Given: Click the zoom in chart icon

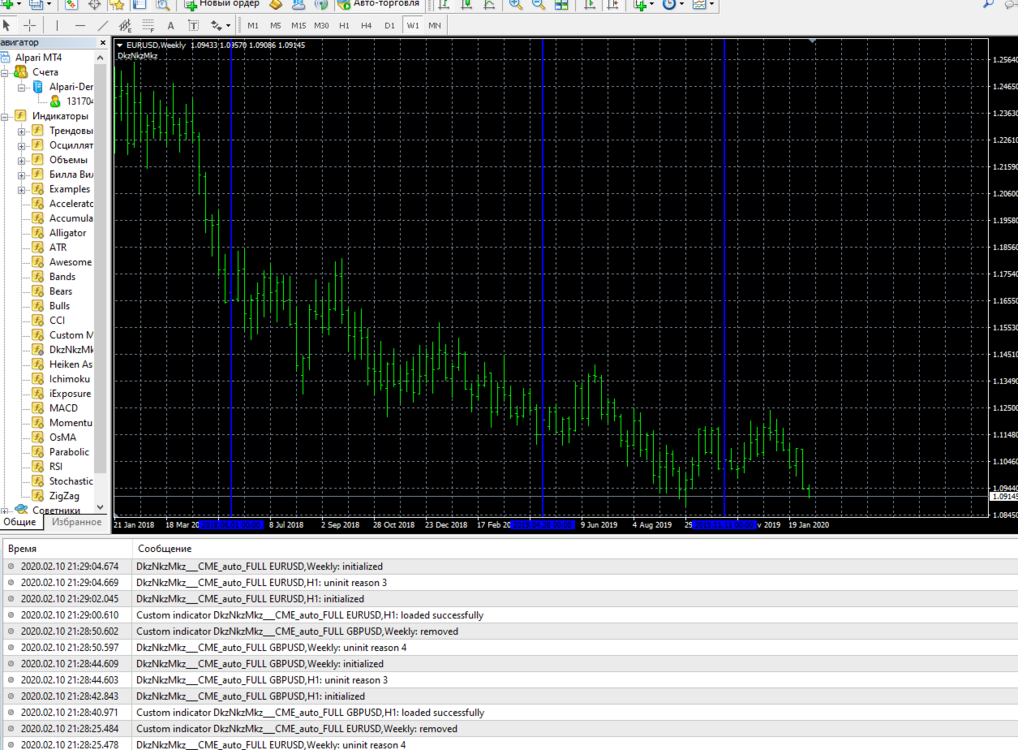Looking at the screenshot, I should point(515,5).
